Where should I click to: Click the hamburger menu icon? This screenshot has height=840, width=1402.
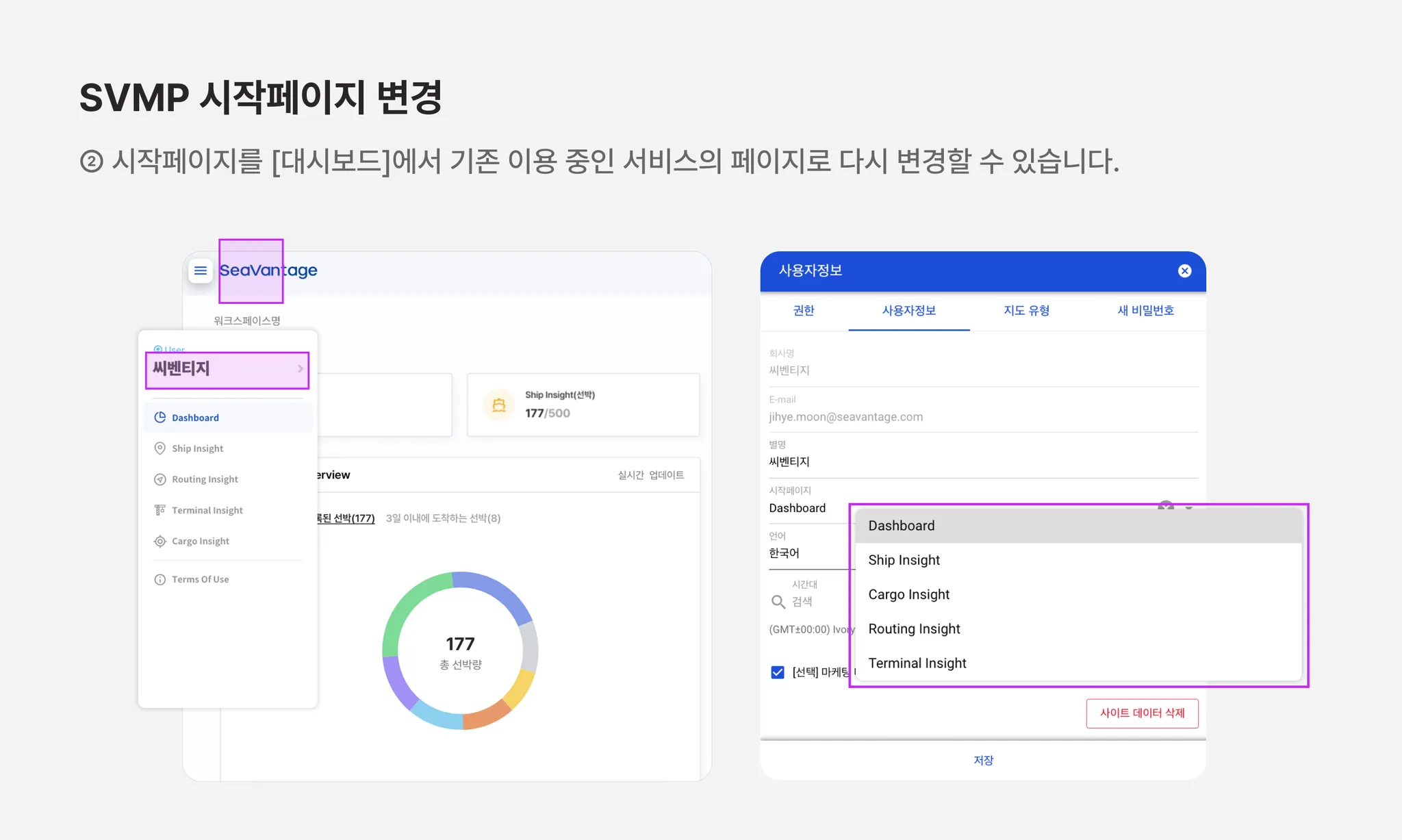pyautogui.click(x=201, y=270)
